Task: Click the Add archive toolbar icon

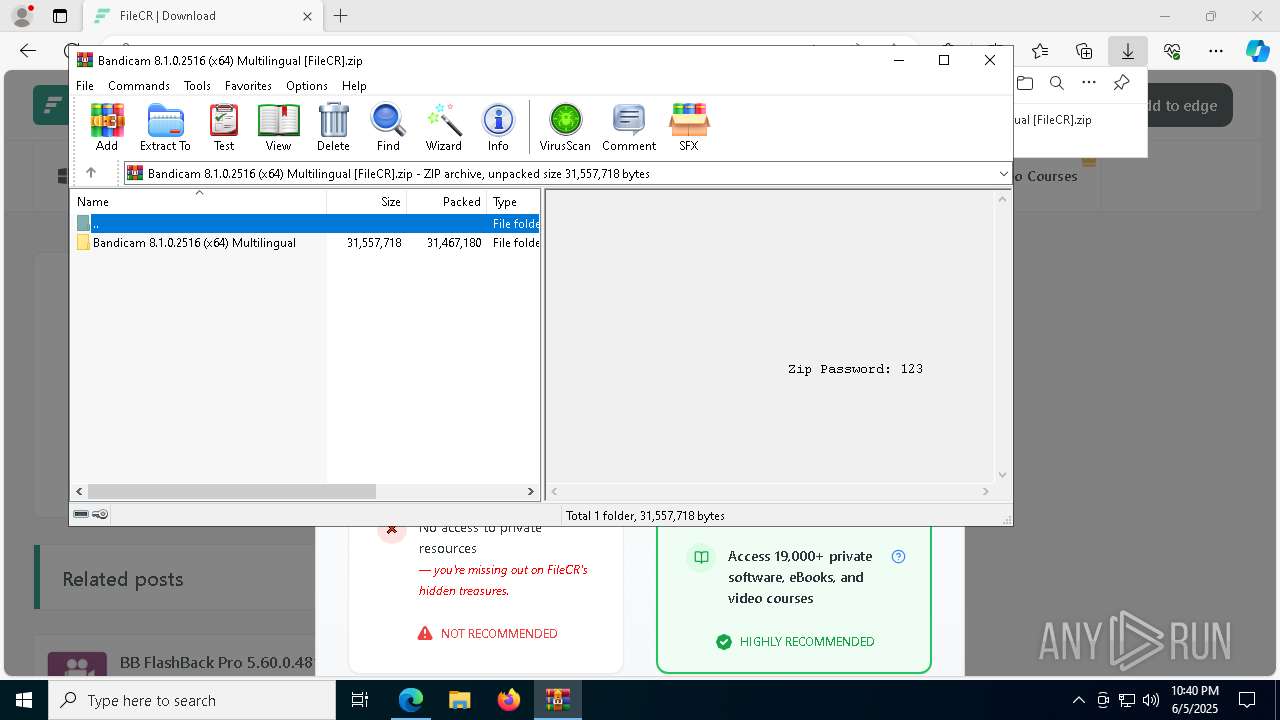Action: click(107, 127)
